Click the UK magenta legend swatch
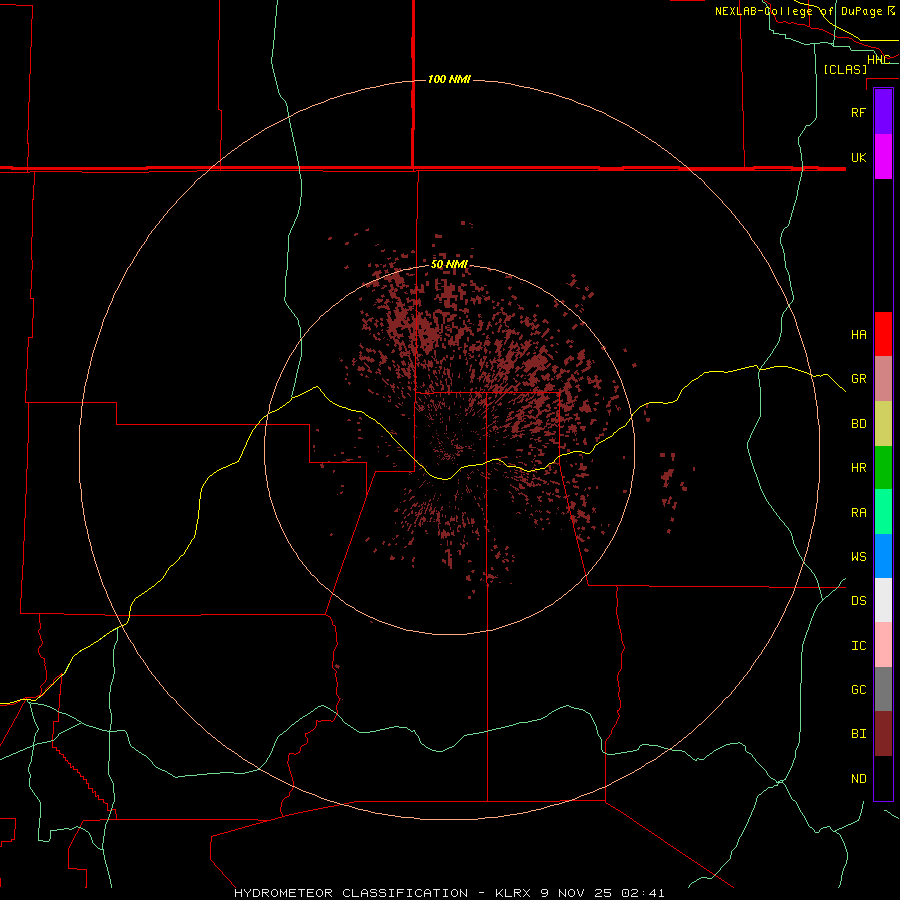Screen dimensions: 900x900 883,157
